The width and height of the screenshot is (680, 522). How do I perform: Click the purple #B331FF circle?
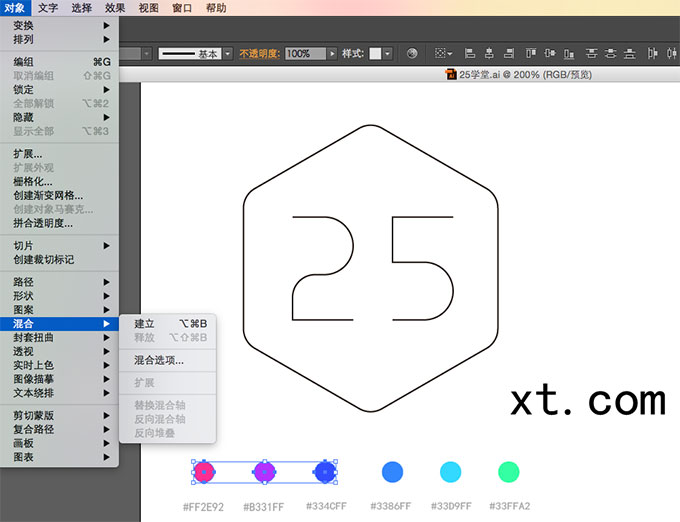265,472
